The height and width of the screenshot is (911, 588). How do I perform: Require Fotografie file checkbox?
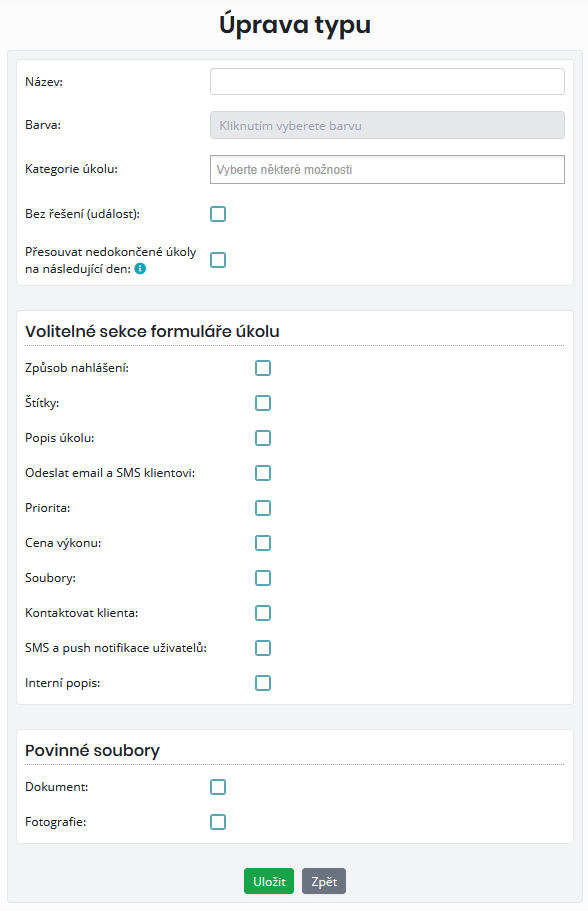pyautogui.click(x=218, y=822)
